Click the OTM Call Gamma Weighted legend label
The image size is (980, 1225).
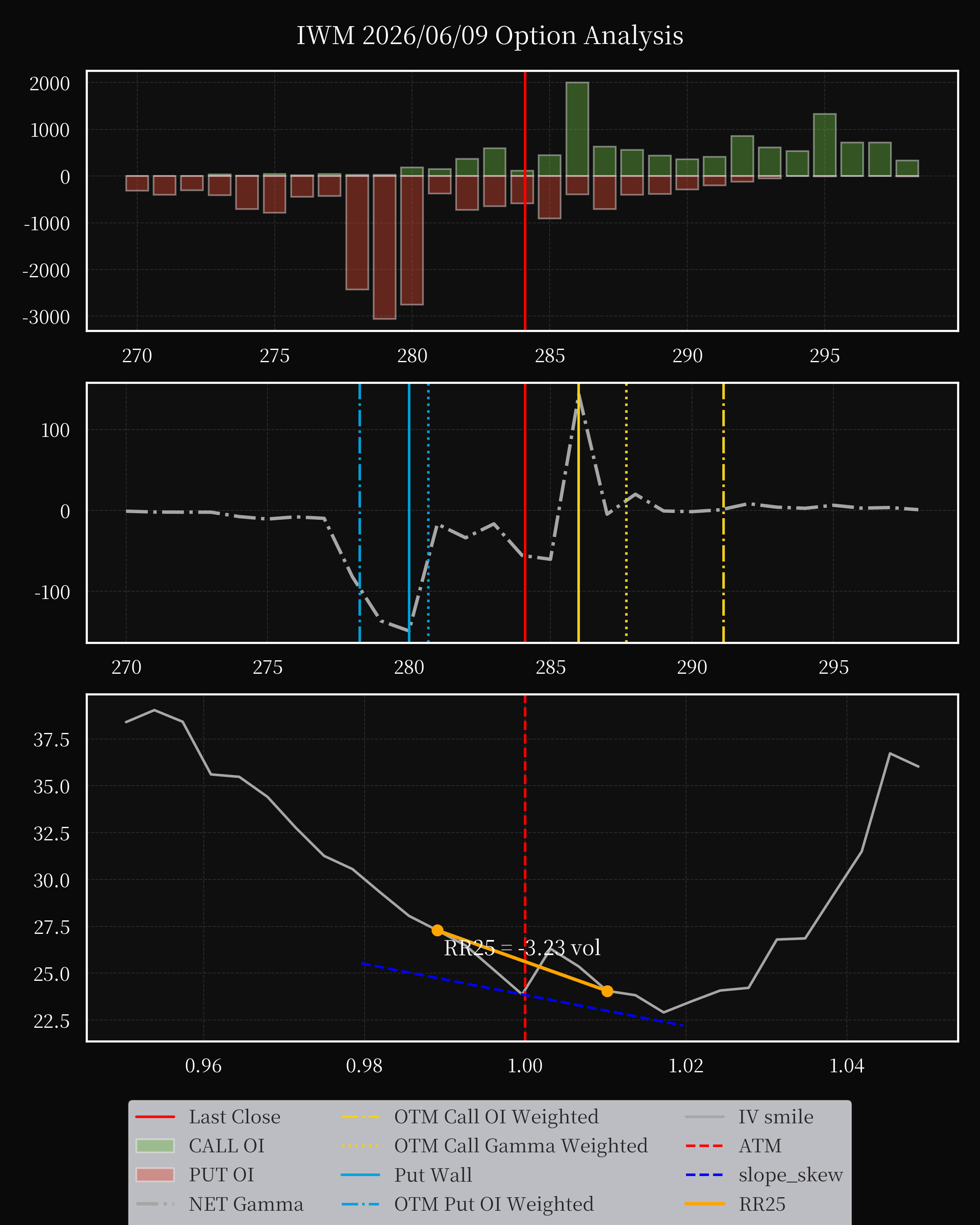tap(521, 1146)
